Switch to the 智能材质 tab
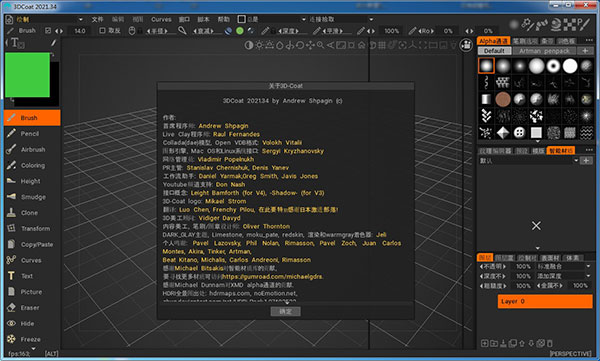The height and width of the screenshot is (361, 600). pyautogui.click(x=561, y=150)
